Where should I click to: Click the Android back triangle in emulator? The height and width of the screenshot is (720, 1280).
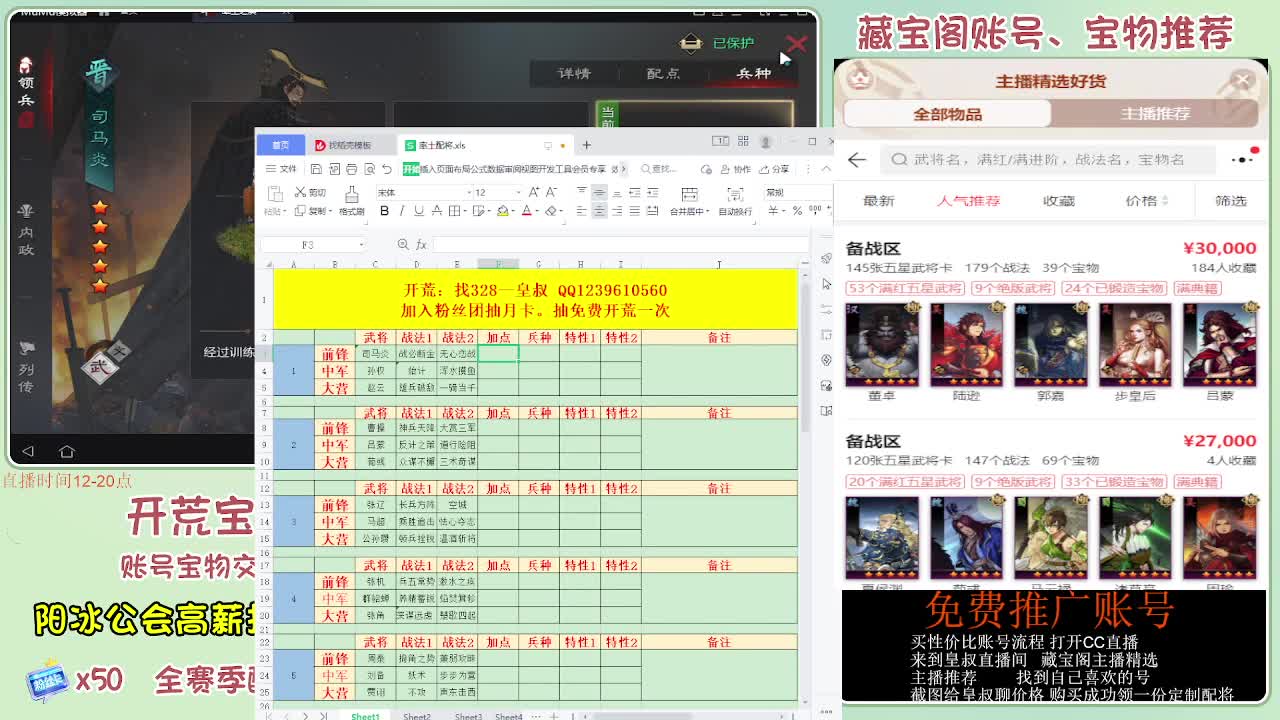click(28, 451)
